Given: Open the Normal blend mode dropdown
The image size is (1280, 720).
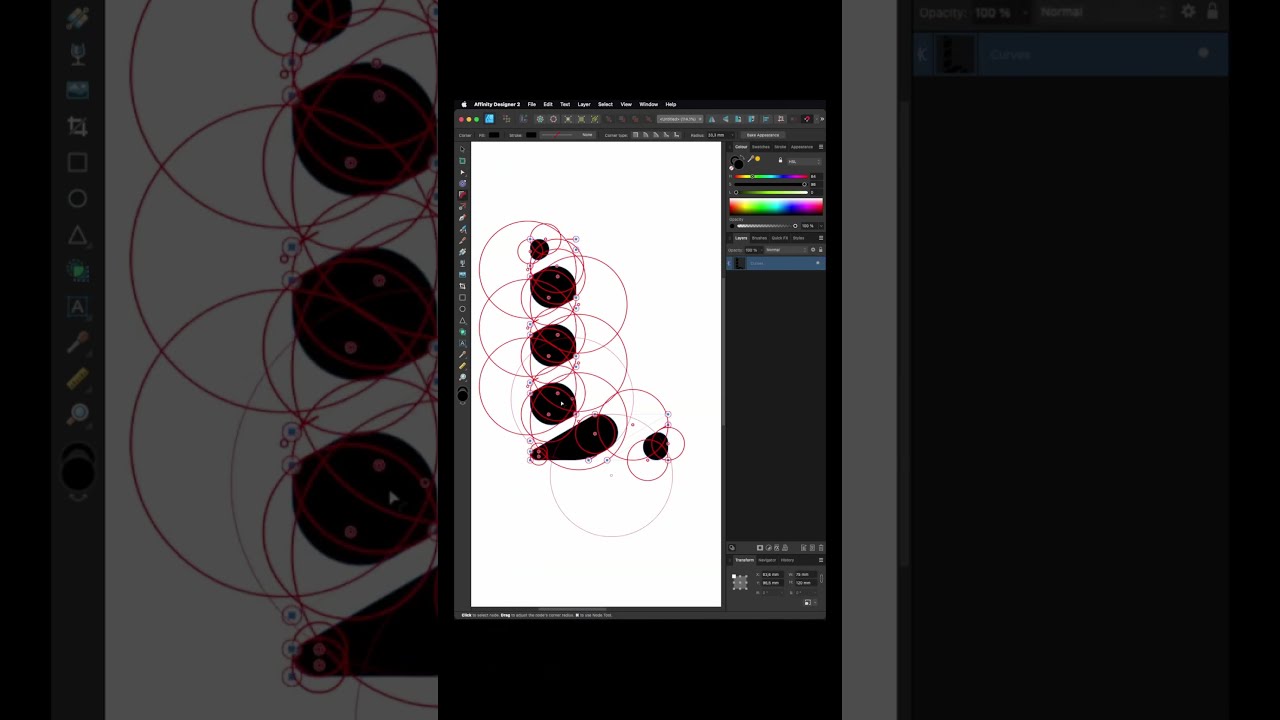Looking at the screenshot, I should click(786, 249).
